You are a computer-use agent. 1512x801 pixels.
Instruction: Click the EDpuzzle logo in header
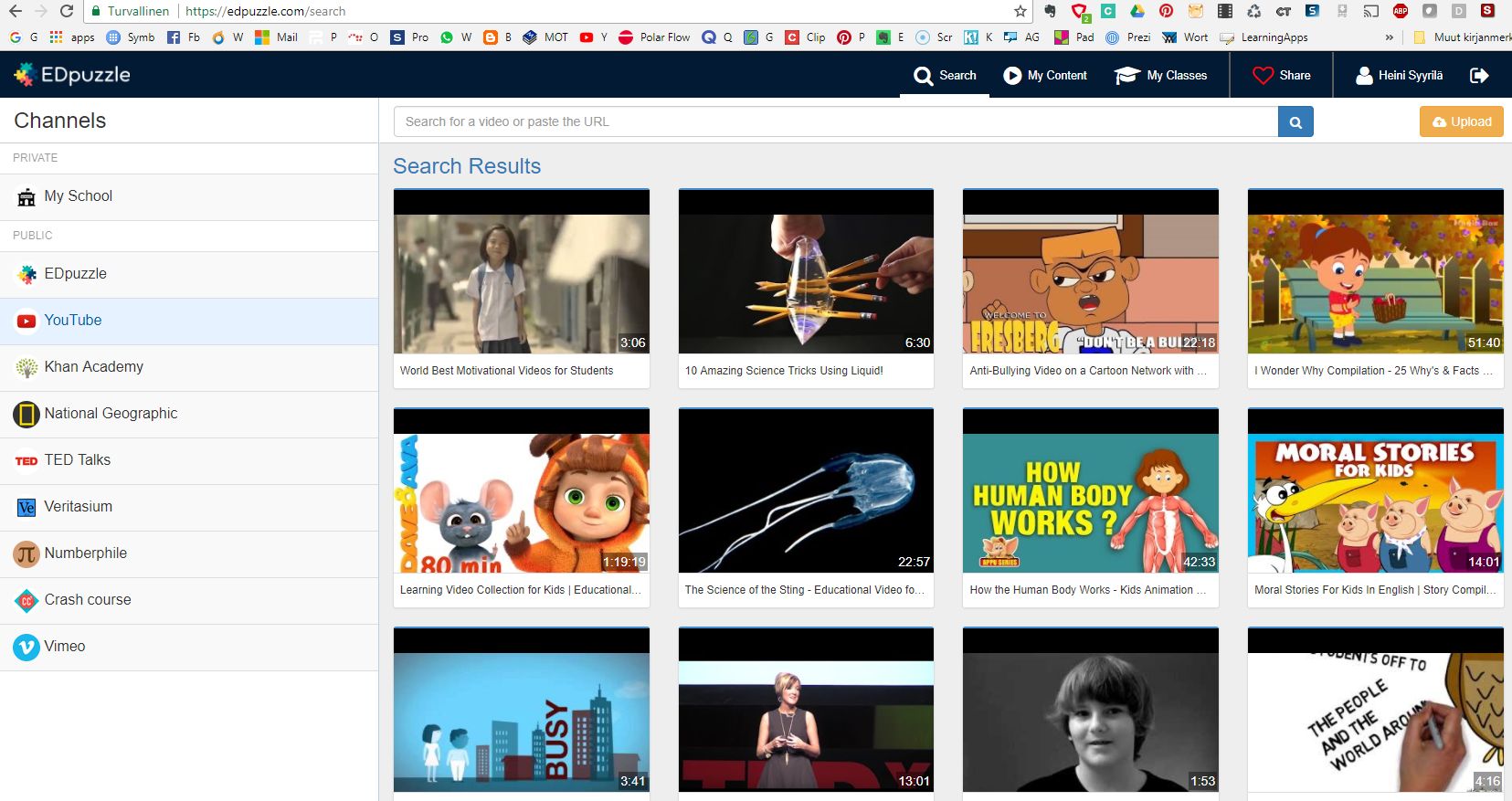tap(73, 75)
